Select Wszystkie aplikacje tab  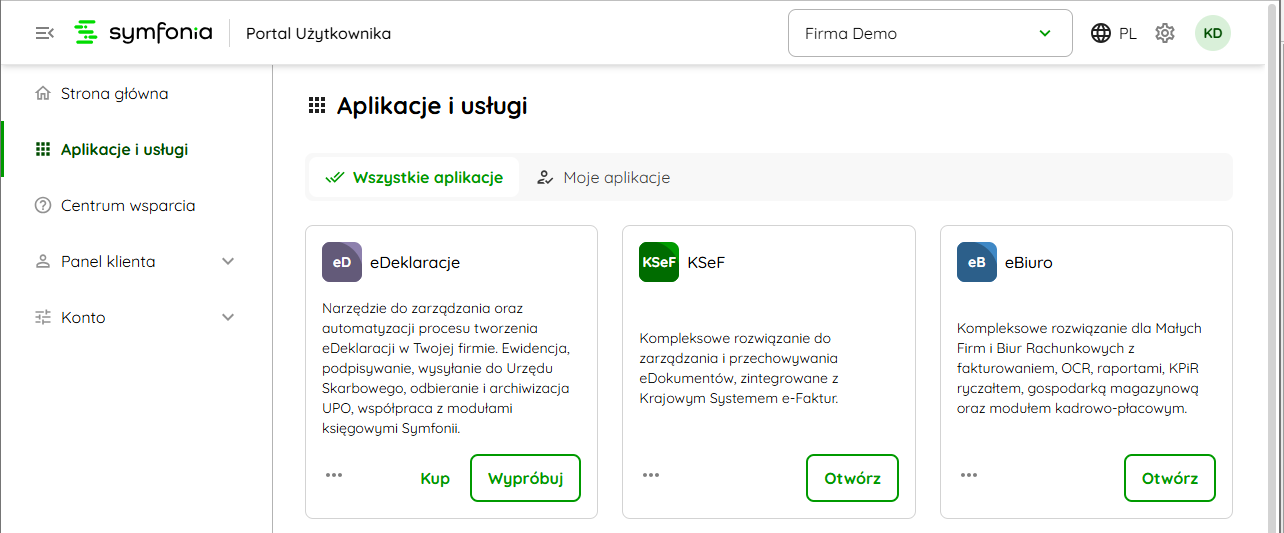click(414, 178)
